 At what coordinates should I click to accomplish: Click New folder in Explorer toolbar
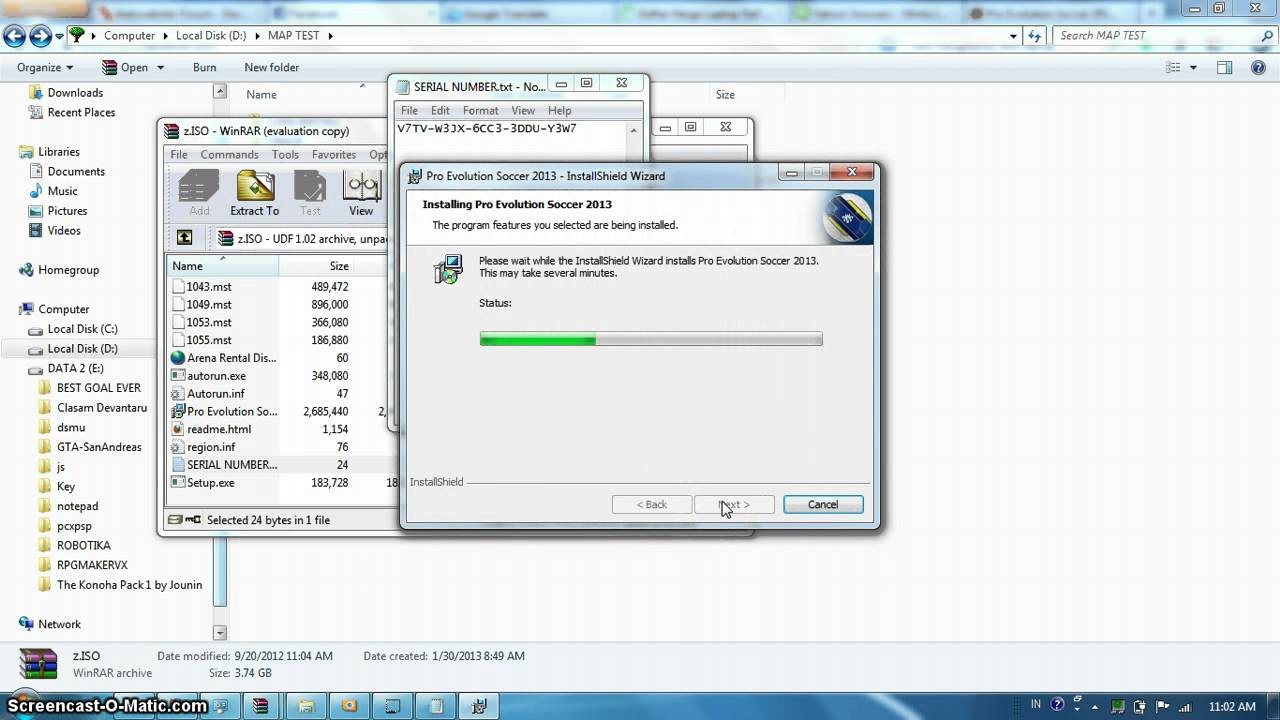tap(272, 67)
